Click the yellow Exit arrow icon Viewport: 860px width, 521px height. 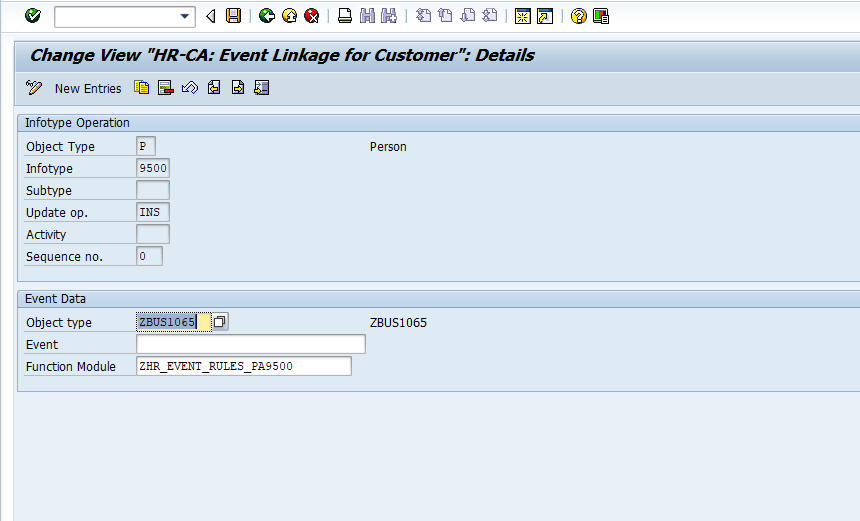290,16
